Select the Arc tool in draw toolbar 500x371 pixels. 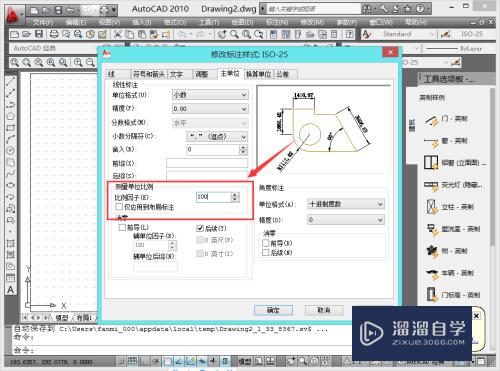tap(11, 139)
